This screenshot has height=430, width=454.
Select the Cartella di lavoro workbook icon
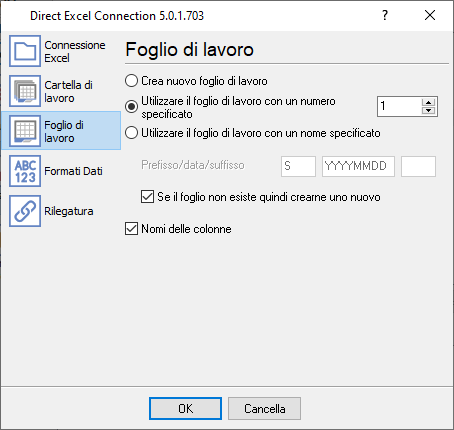[x=25, y=91]
